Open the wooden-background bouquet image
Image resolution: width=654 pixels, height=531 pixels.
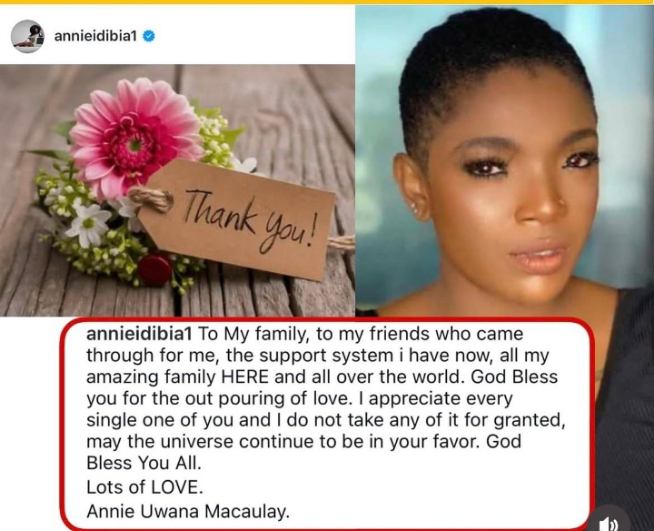tap(177, 190)
